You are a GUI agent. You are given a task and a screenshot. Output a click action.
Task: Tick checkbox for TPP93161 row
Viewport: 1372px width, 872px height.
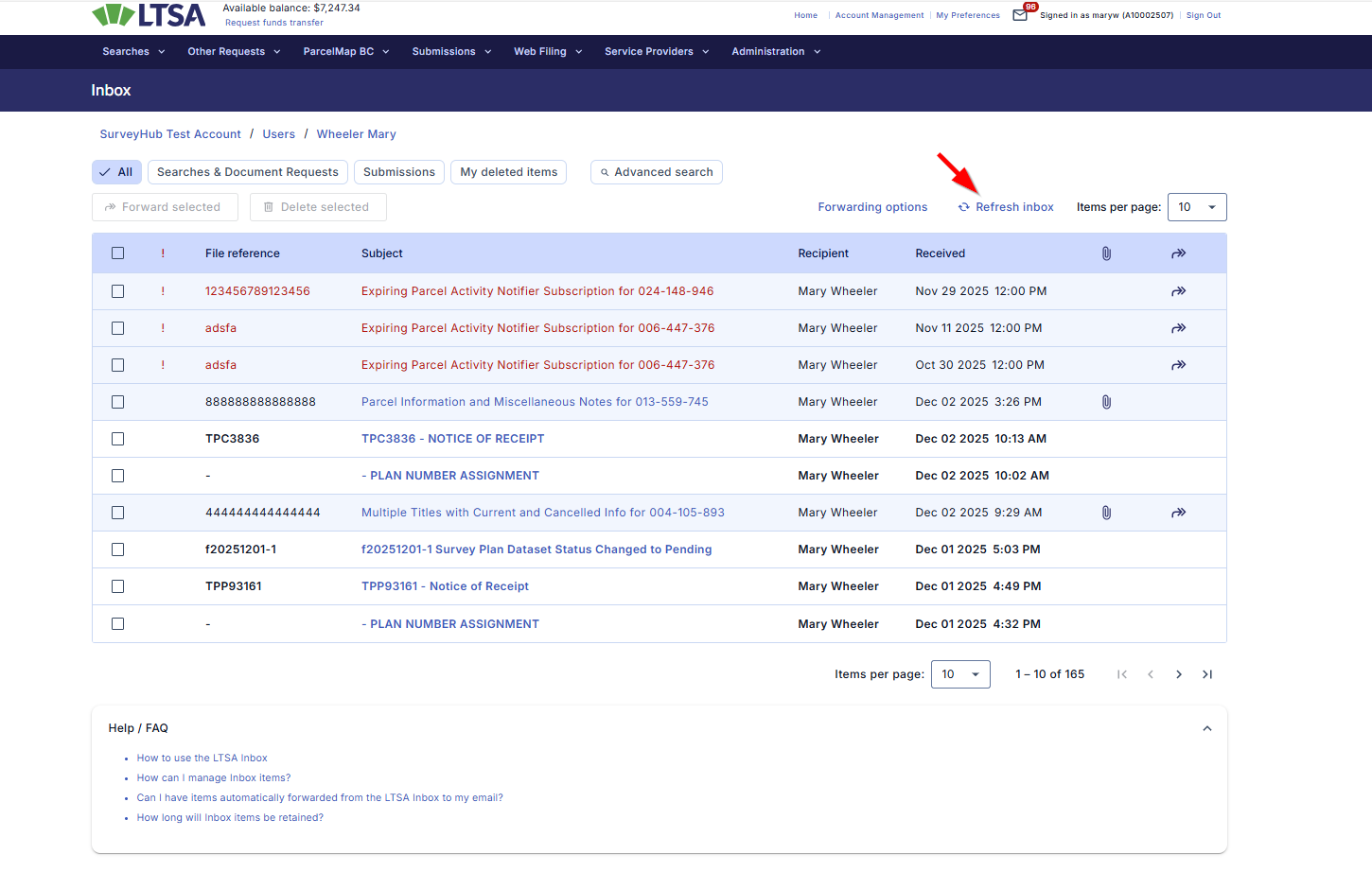coord(118,586)
